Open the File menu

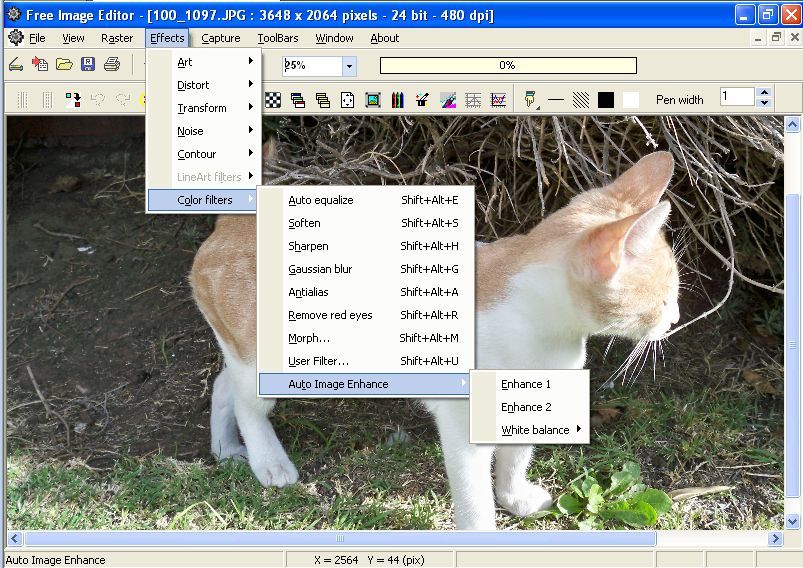(x=37, y=38)
